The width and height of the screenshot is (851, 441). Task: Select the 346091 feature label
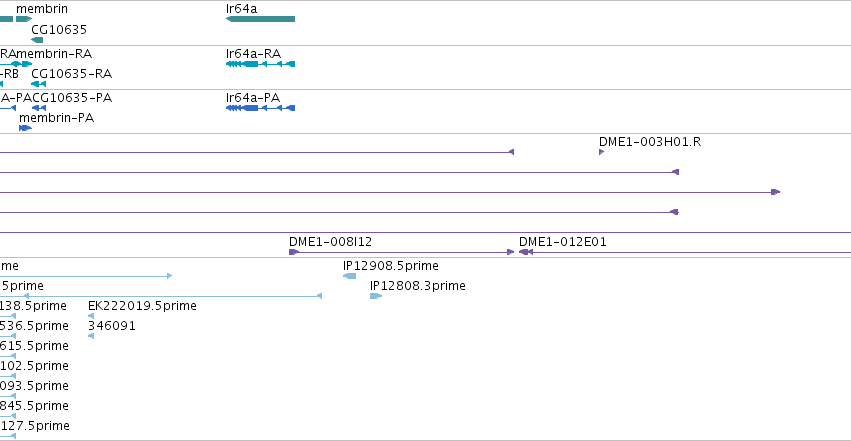click(x=112, y=326)
